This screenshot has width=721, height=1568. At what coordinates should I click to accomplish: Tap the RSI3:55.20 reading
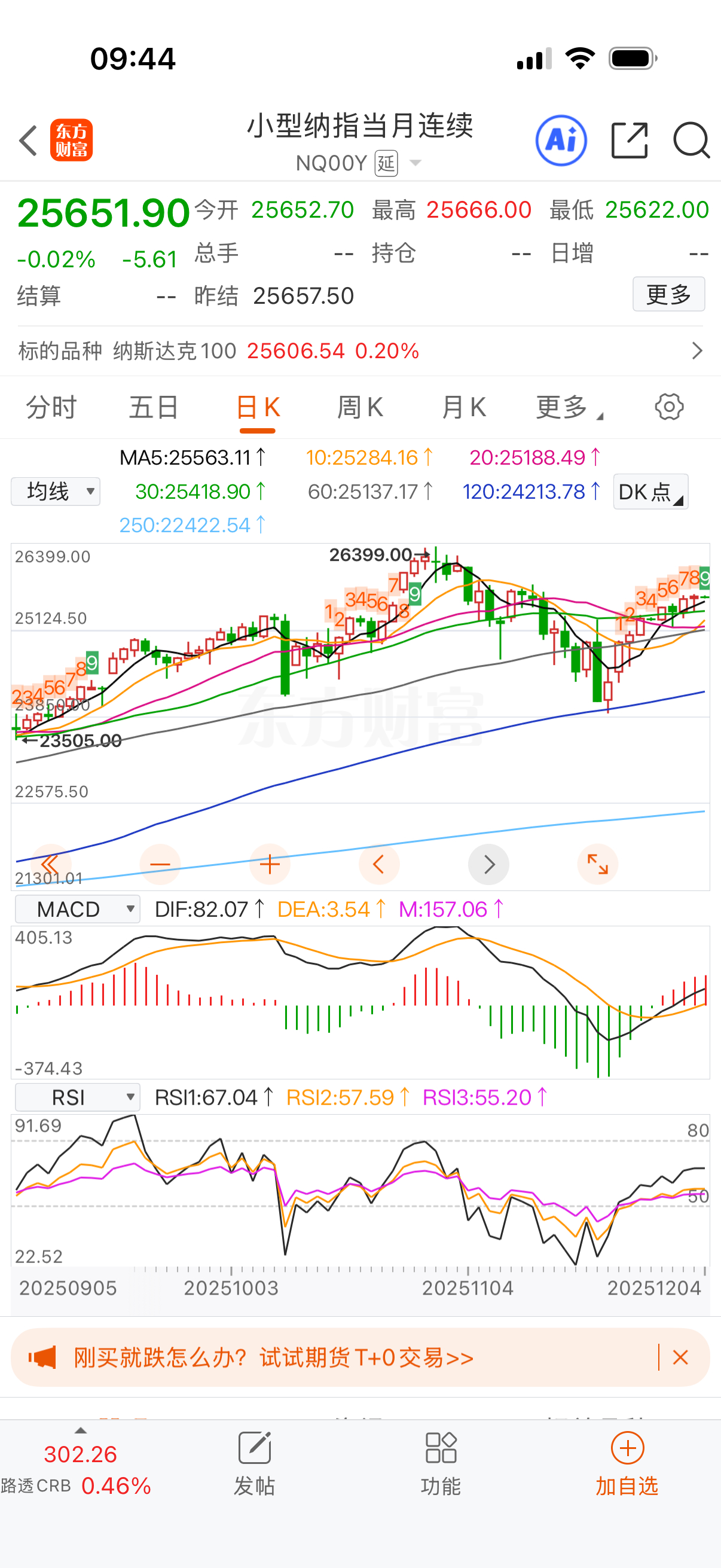tap(485, 1097)
